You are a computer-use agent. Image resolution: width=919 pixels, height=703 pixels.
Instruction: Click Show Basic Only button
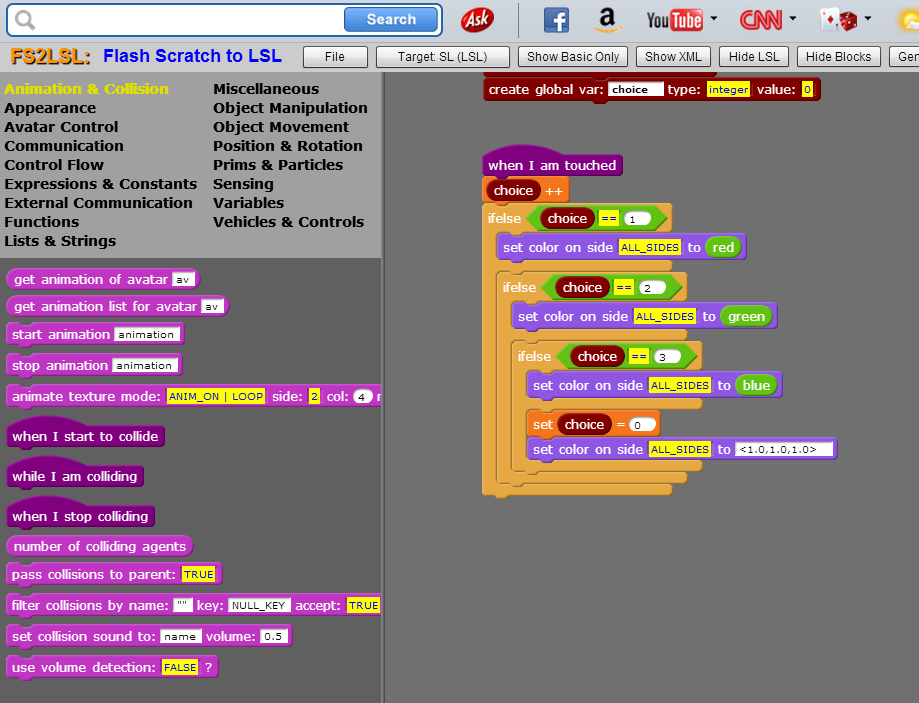tap(573, 57)
